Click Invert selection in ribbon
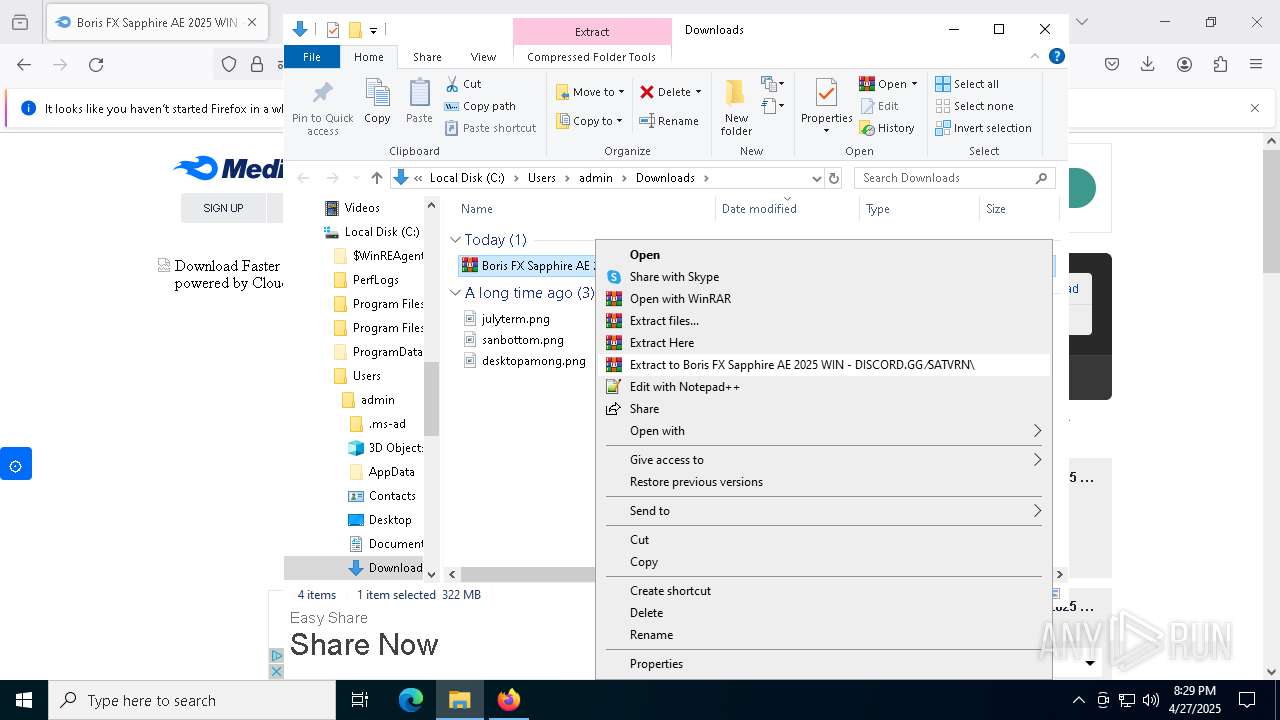Image resolution: width=1280 pixels, height=720 pixels. (983, 128)
